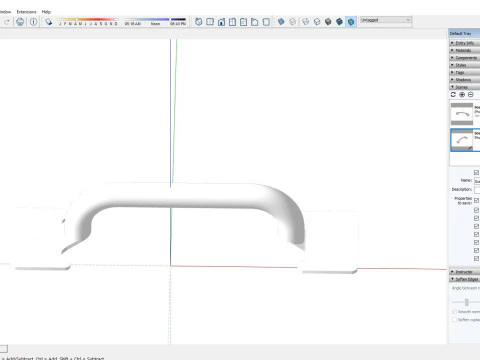Collapse the Scenes panel
The image size is (480, 360).
tap(464, 87)
